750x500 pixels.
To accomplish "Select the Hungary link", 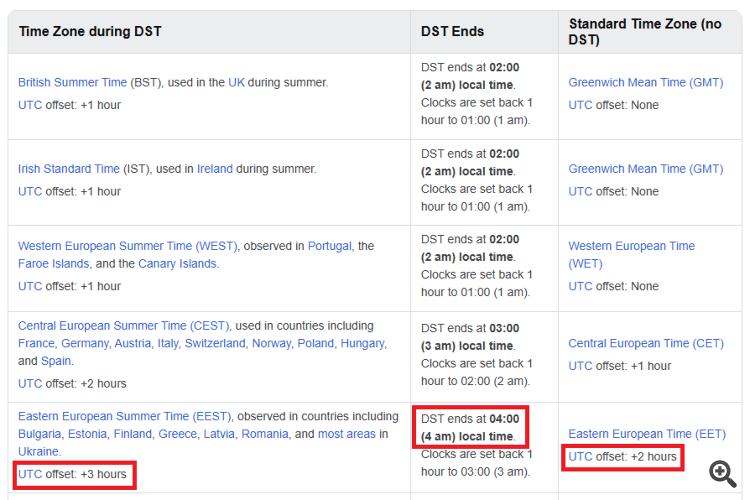I will point(356,343).
